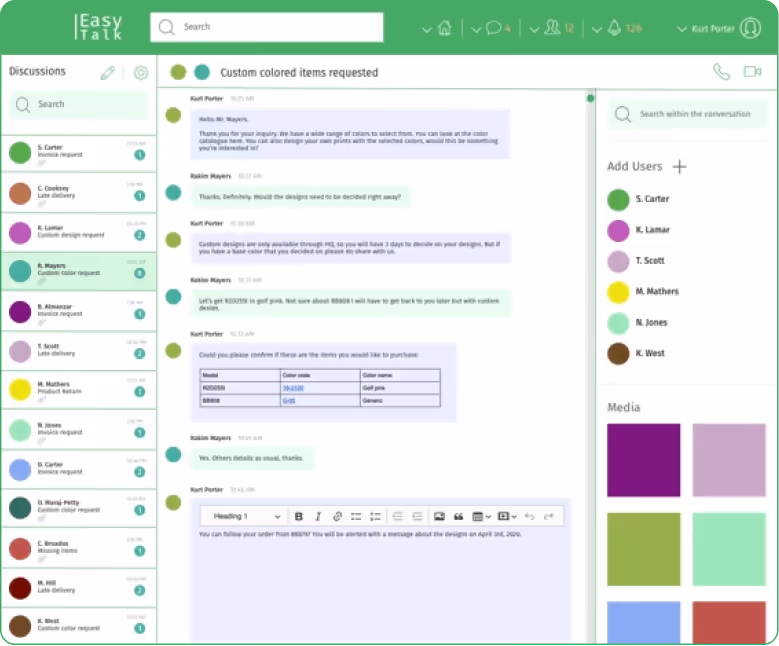
Task: Select the K. Lamar custom design request discussion
Action: point(78,232)
